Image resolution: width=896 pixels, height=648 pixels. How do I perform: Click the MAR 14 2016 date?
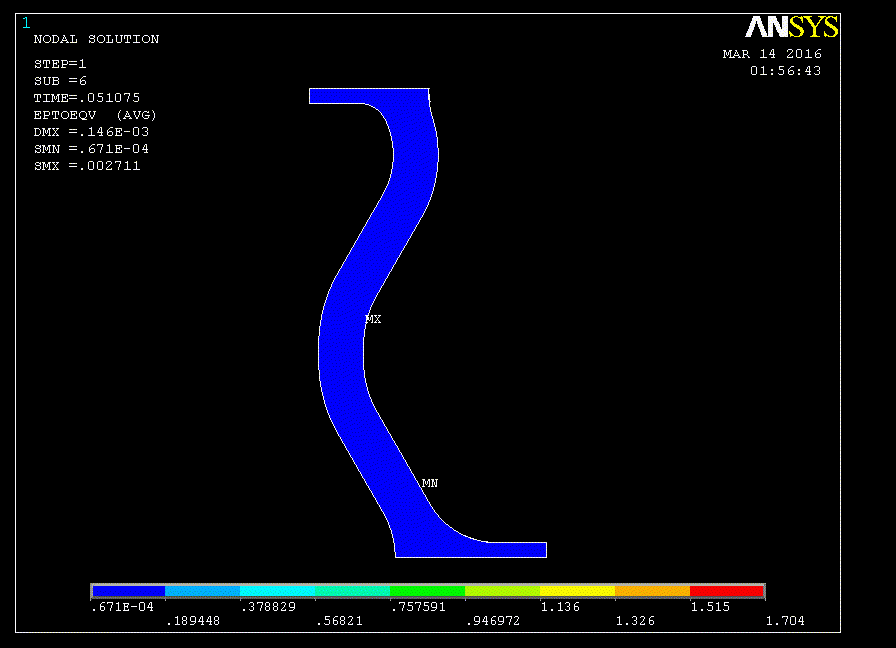click(772, 54)
